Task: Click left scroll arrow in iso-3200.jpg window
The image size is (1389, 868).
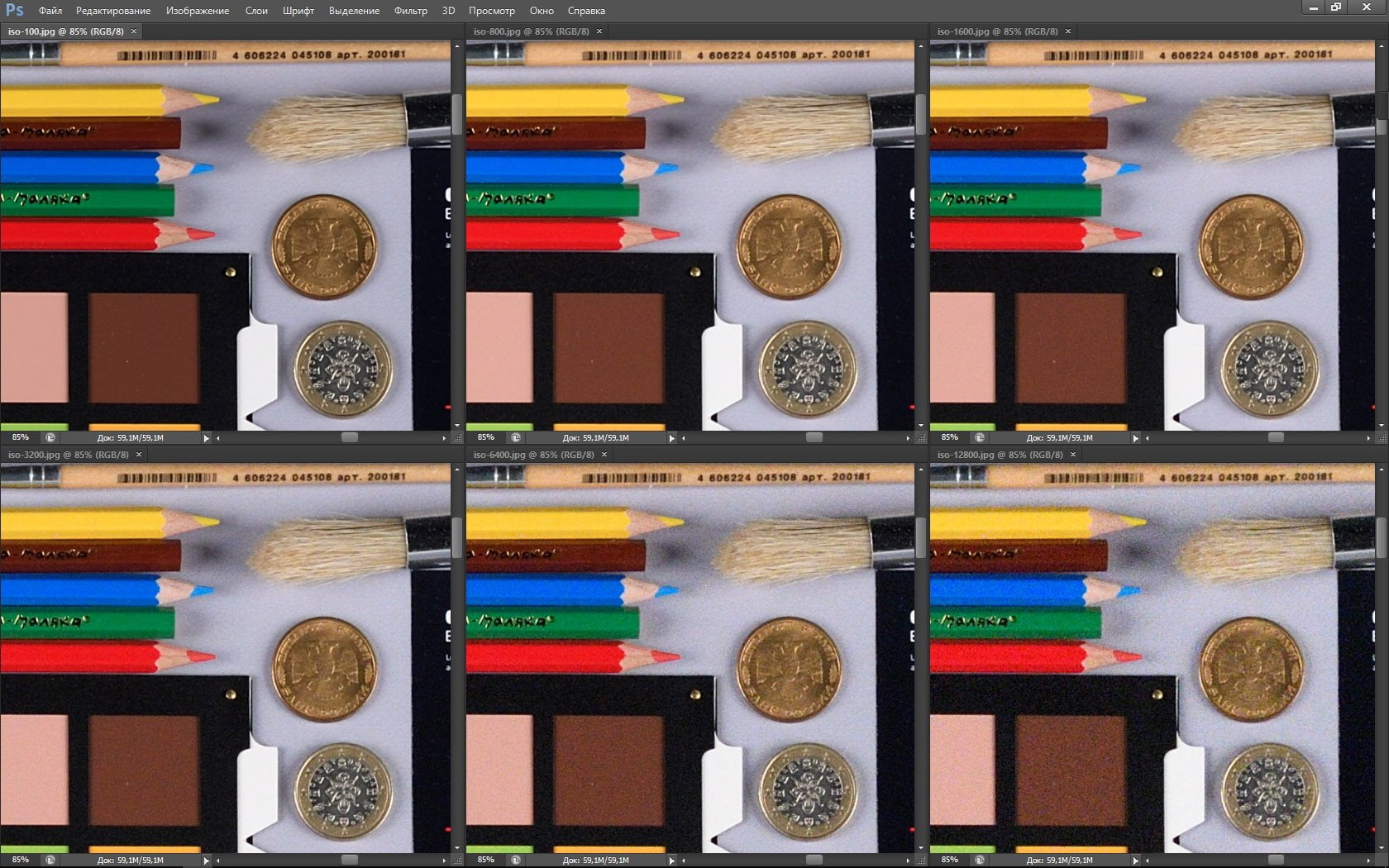Action: [x=218, y=861]
